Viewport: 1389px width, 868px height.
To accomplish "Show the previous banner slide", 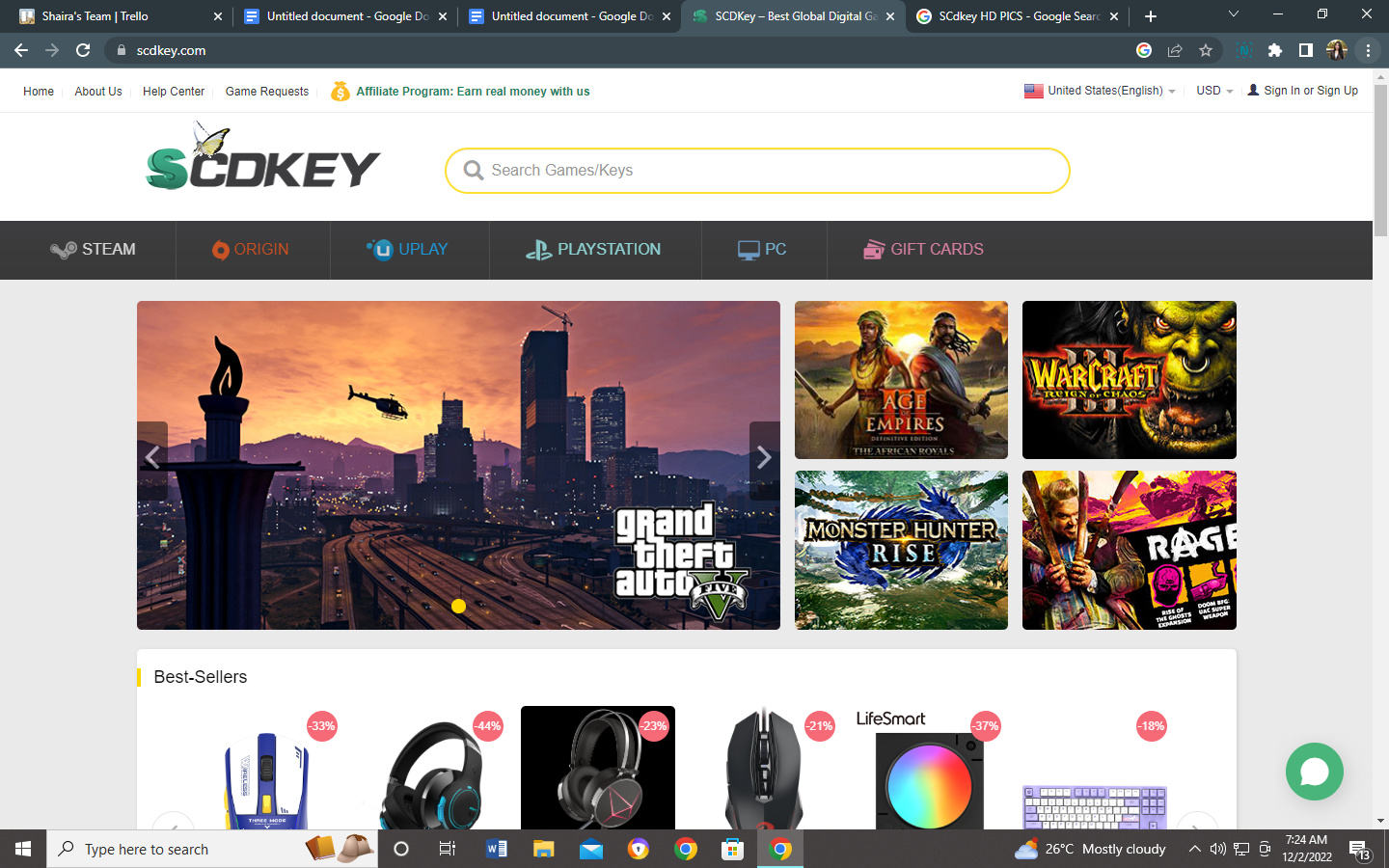I will [152, 460].
